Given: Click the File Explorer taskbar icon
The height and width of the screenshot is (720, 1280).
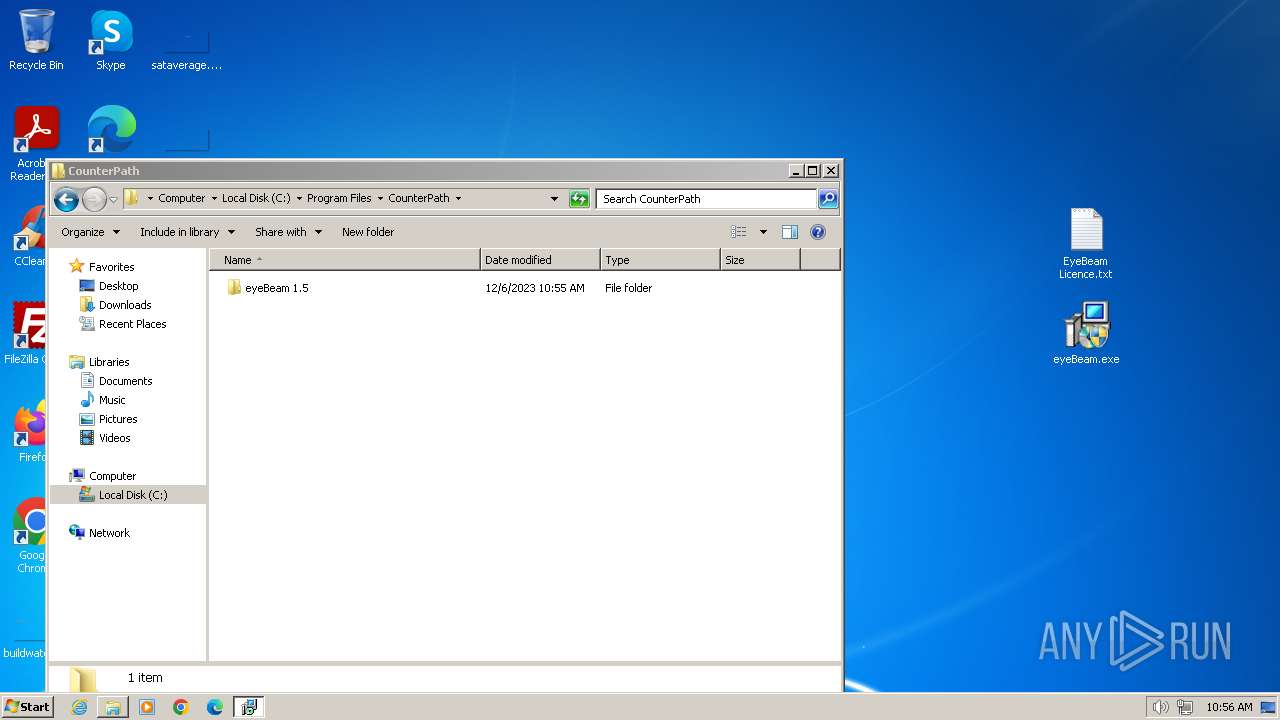Looking at the screenshot, I should [x=113, y=707].
